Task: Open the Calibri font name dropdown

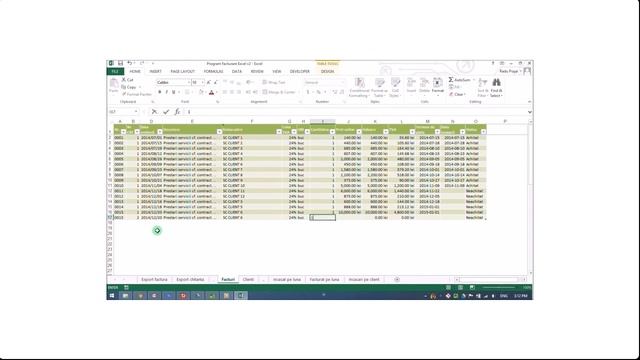Action: pos(189,82)
